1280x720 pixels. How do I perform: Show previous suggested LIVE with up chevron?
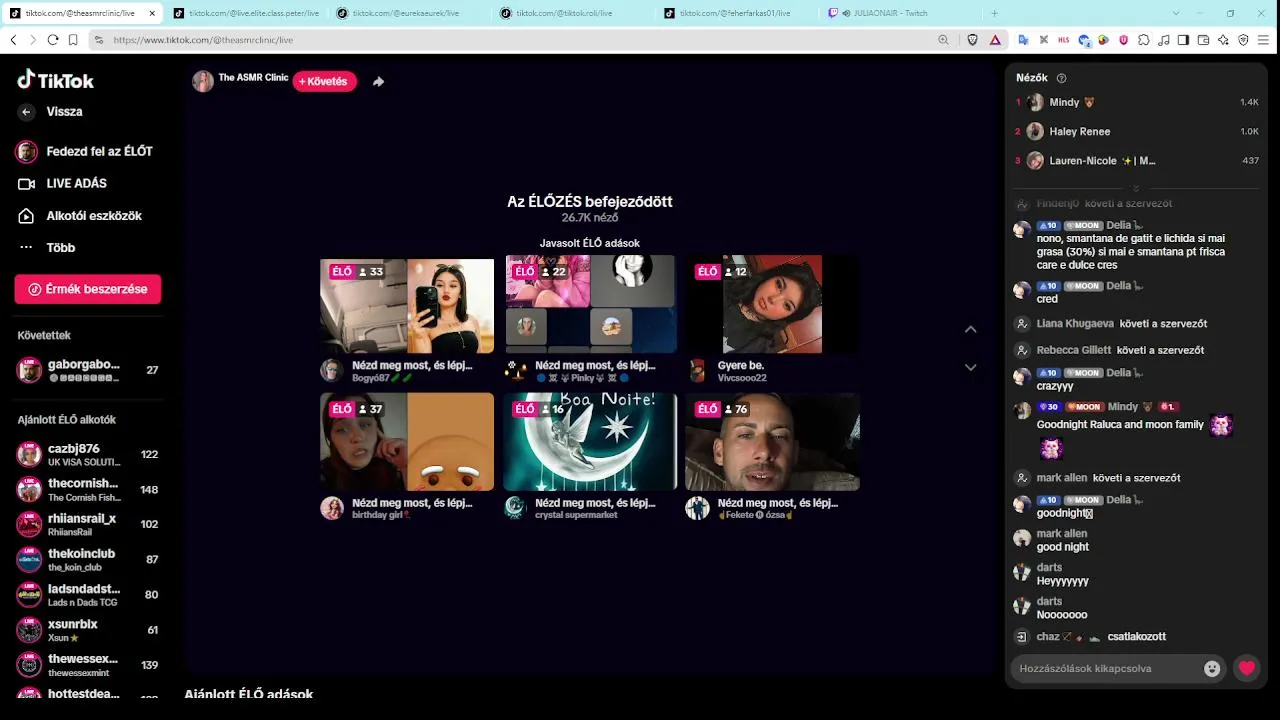pyautogui.click(x=970, y=329)
